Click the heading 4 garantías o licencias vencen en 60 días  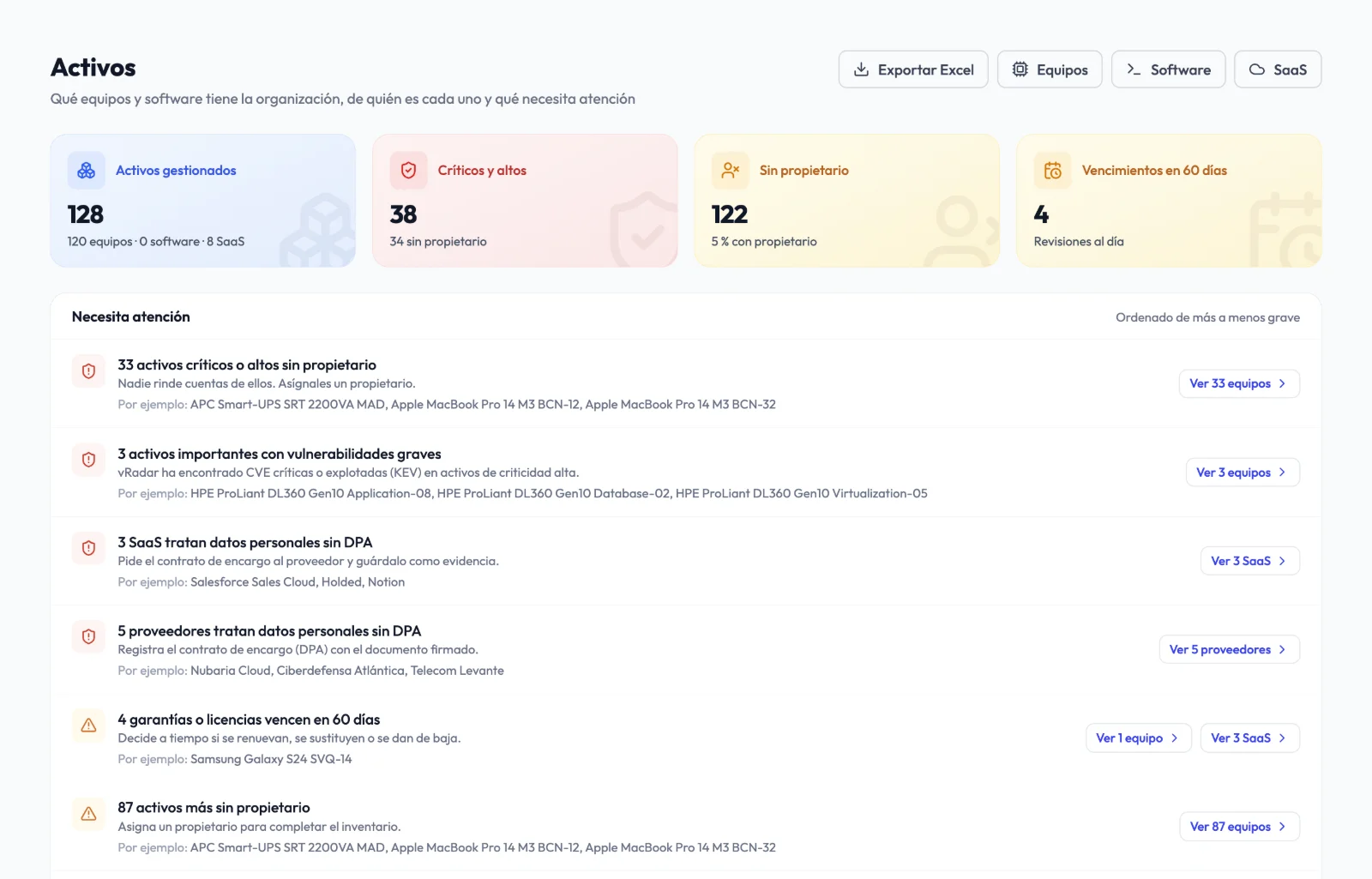pos(249,719)
